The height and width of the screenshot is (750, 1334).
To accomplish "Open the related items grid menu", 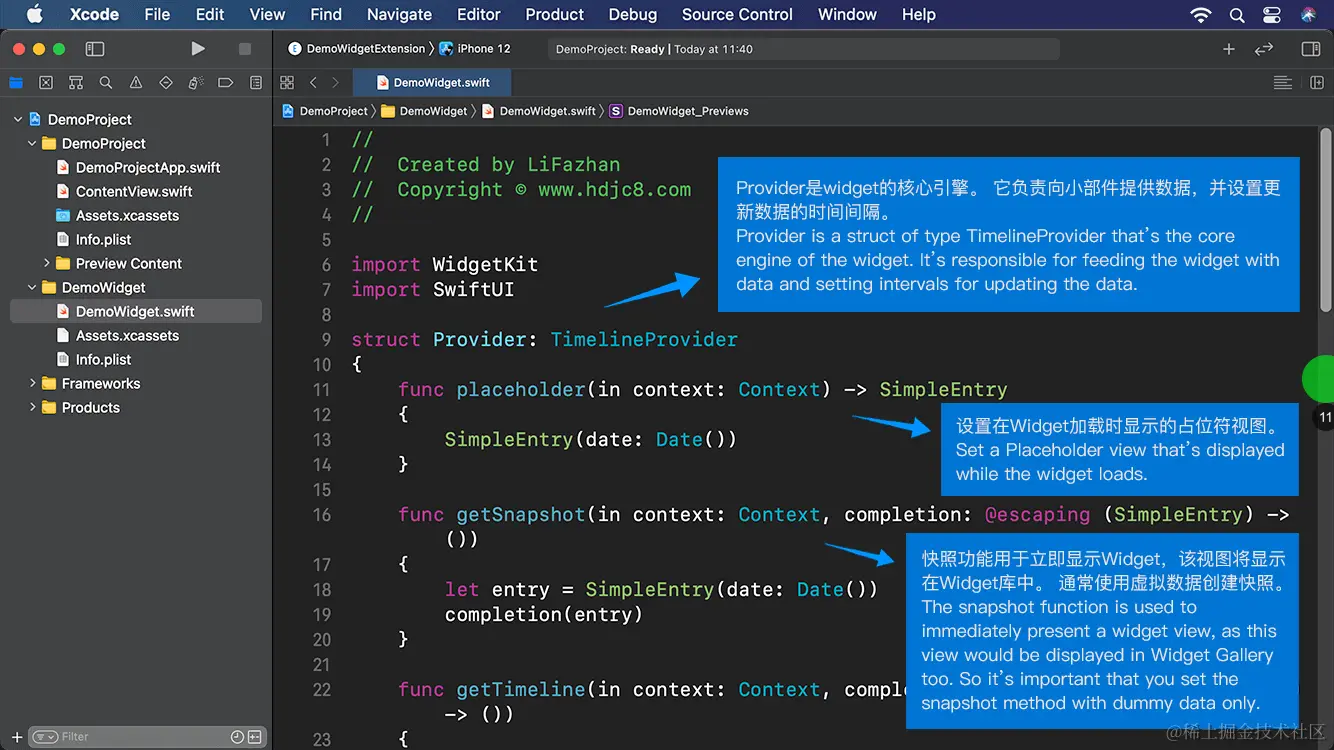I will click(287, 83).
